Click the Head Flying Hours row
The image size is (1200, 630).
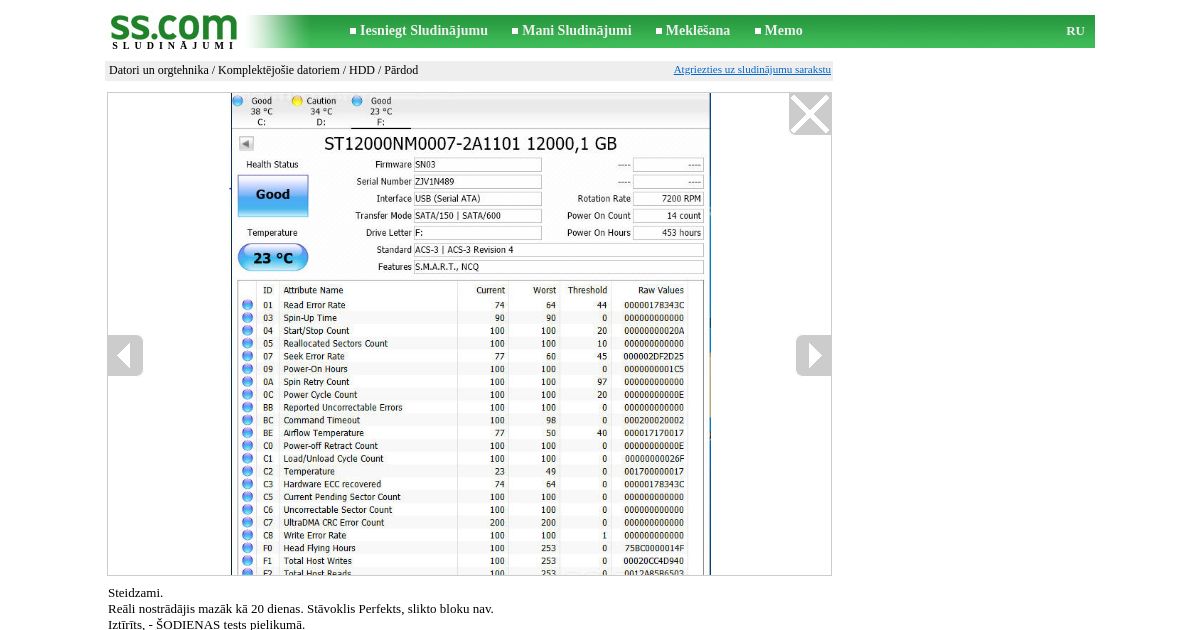pyautogui.click(x=471, y=548)
